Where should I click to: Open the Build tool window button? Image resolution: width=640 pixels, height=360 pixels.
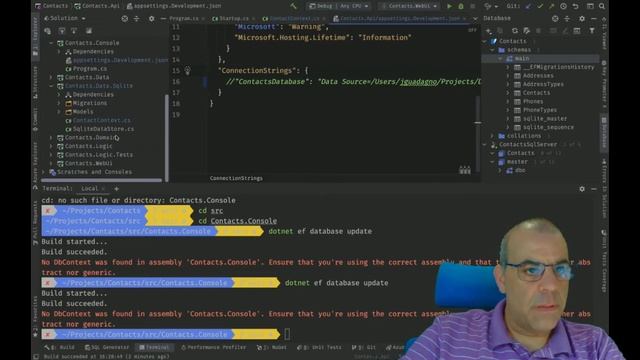[x=60, y=347]
